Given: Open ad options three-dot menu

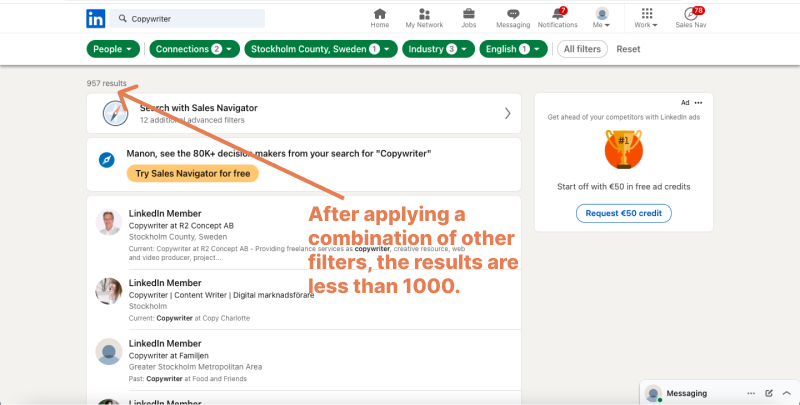Looking at the screenshot, I should (x=698, y=103).
